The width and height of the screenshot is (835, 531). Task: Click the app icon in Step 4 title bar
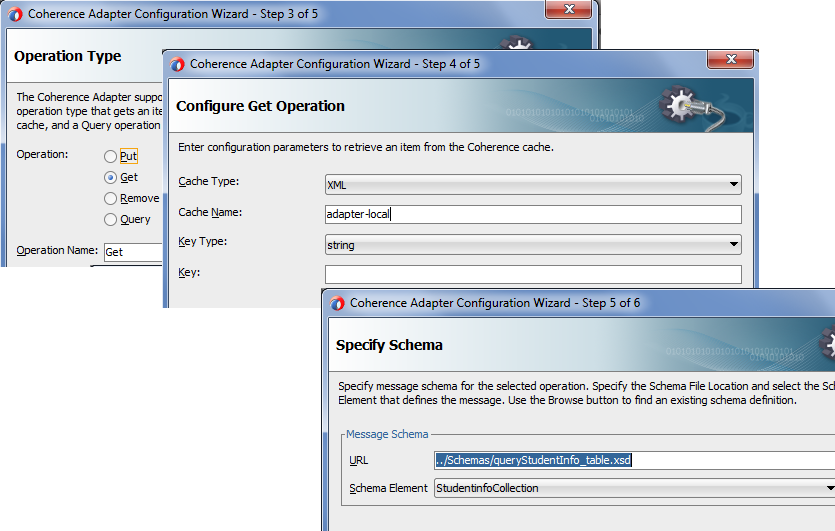(x=177, y=64)
